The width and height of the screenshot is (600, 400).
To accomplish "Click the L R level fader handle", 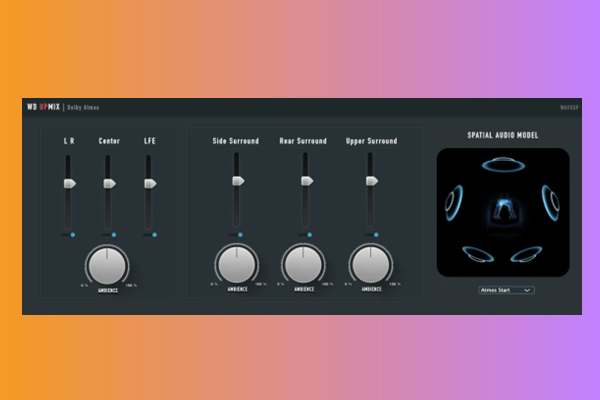I will (x=70, y=184).
